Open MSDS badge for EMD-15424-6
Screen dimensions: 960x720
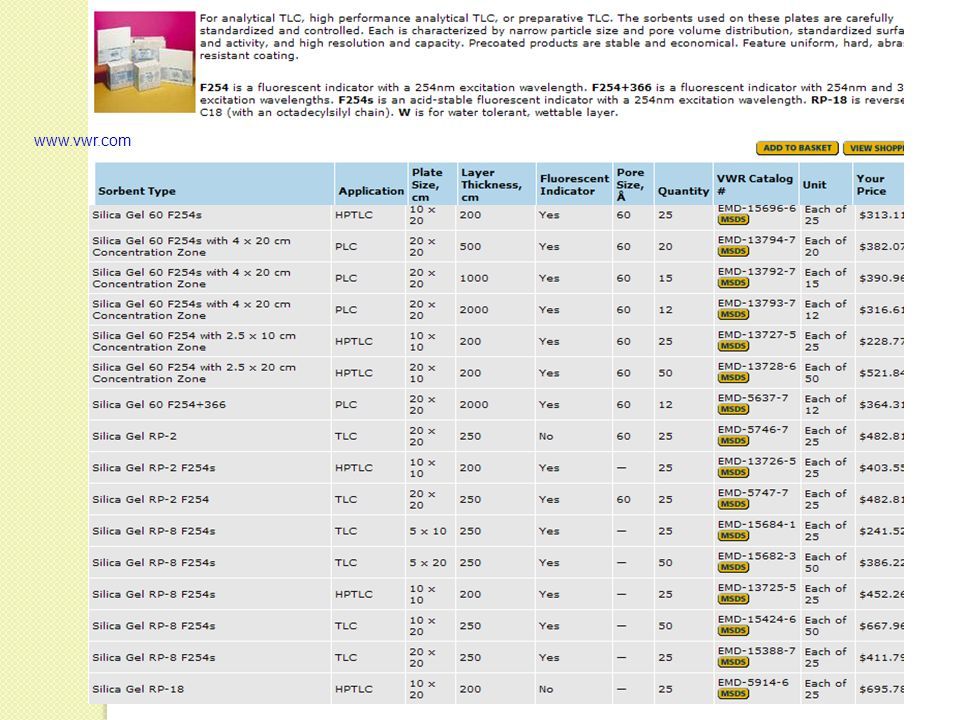pos(733,631)
